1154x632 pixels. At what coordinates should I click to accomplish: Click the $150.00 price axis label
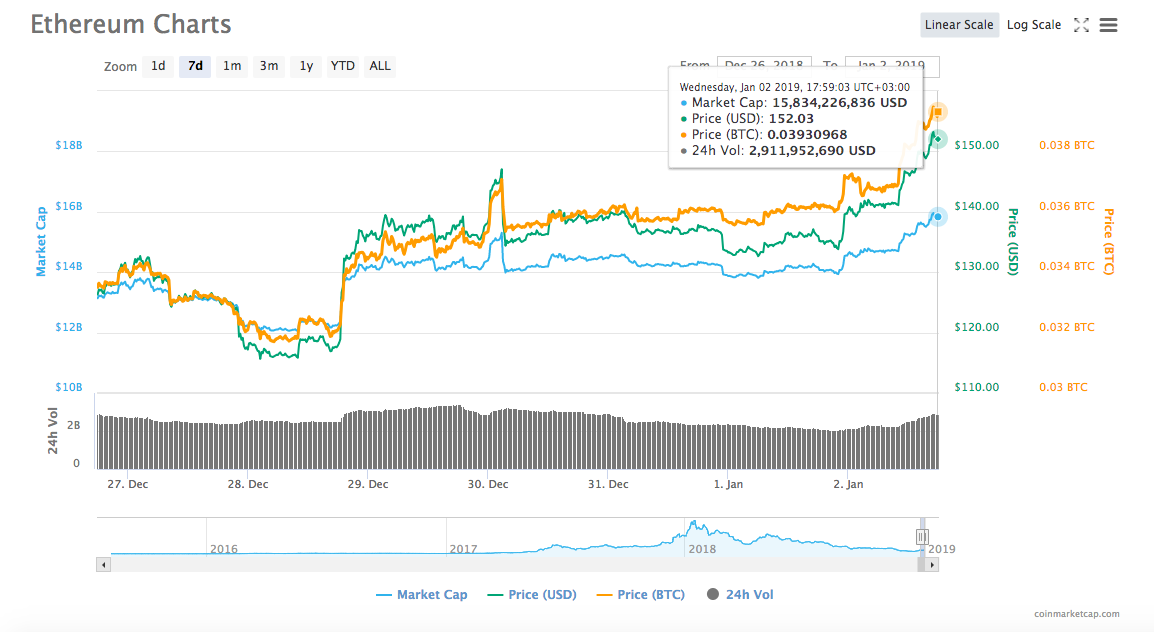click(x=977, y=145)
